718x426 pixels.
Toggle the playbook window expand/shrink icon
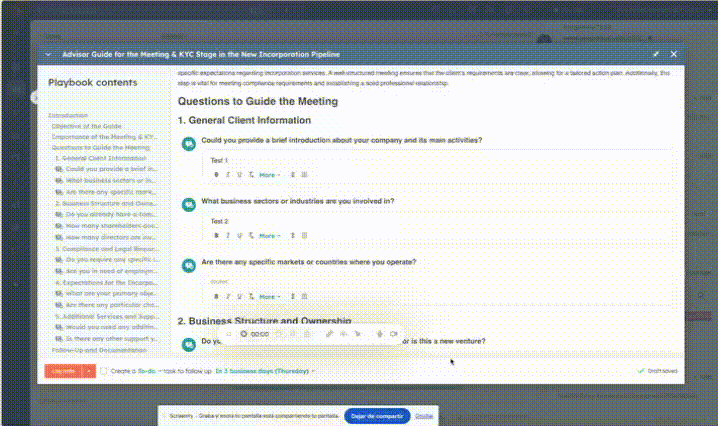tap(656, 54)
